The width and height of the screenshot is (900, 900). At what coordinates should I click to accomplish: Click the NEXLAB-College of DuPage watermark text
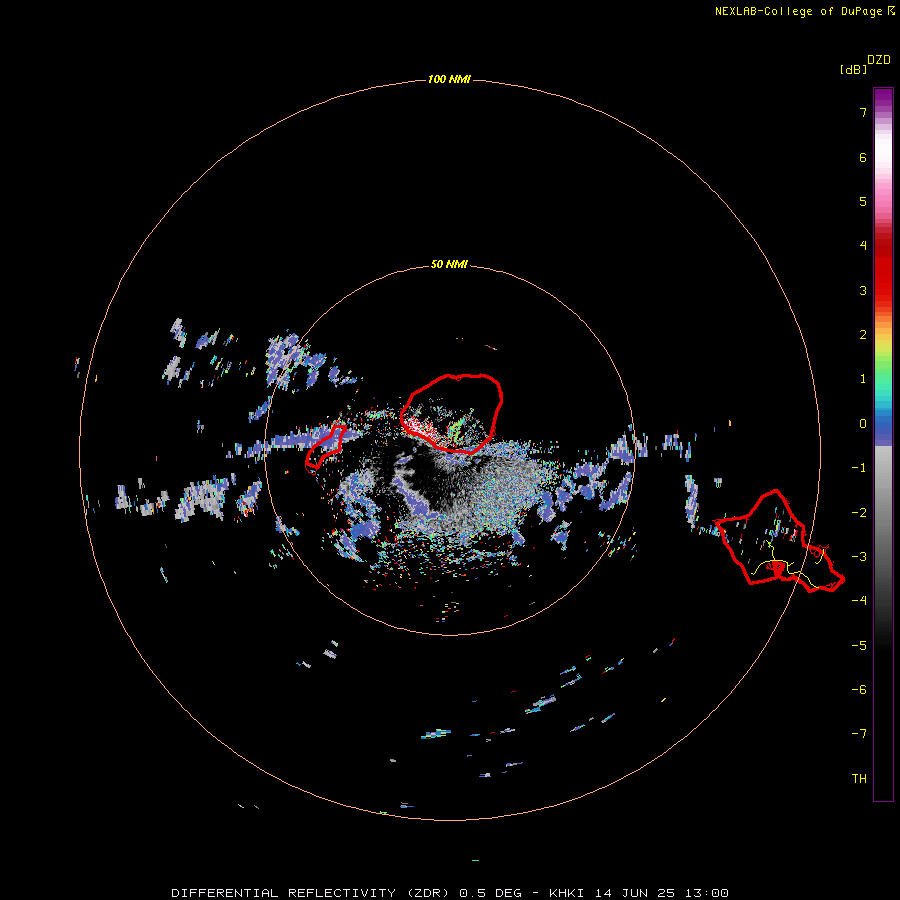point(805,11)
